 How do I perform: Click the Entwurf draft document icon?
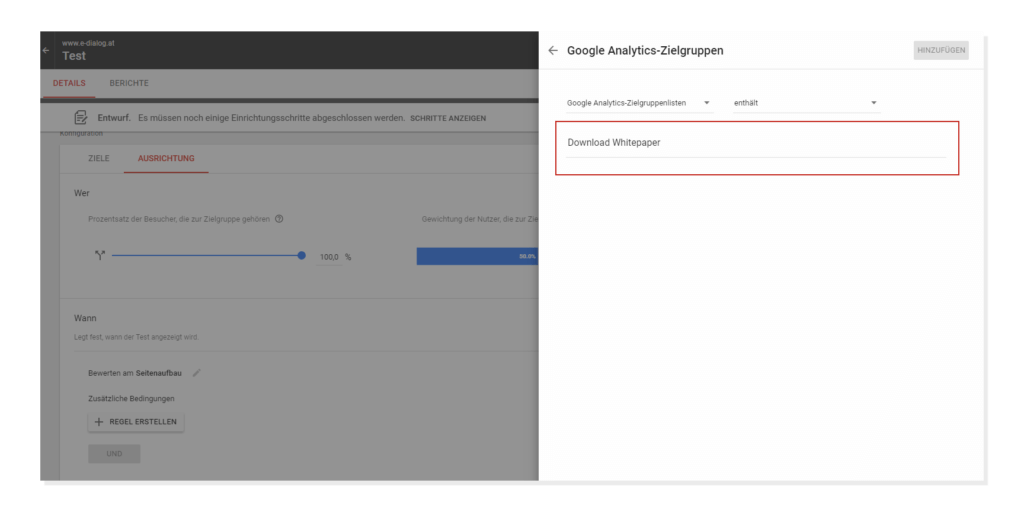click(81, 118)
